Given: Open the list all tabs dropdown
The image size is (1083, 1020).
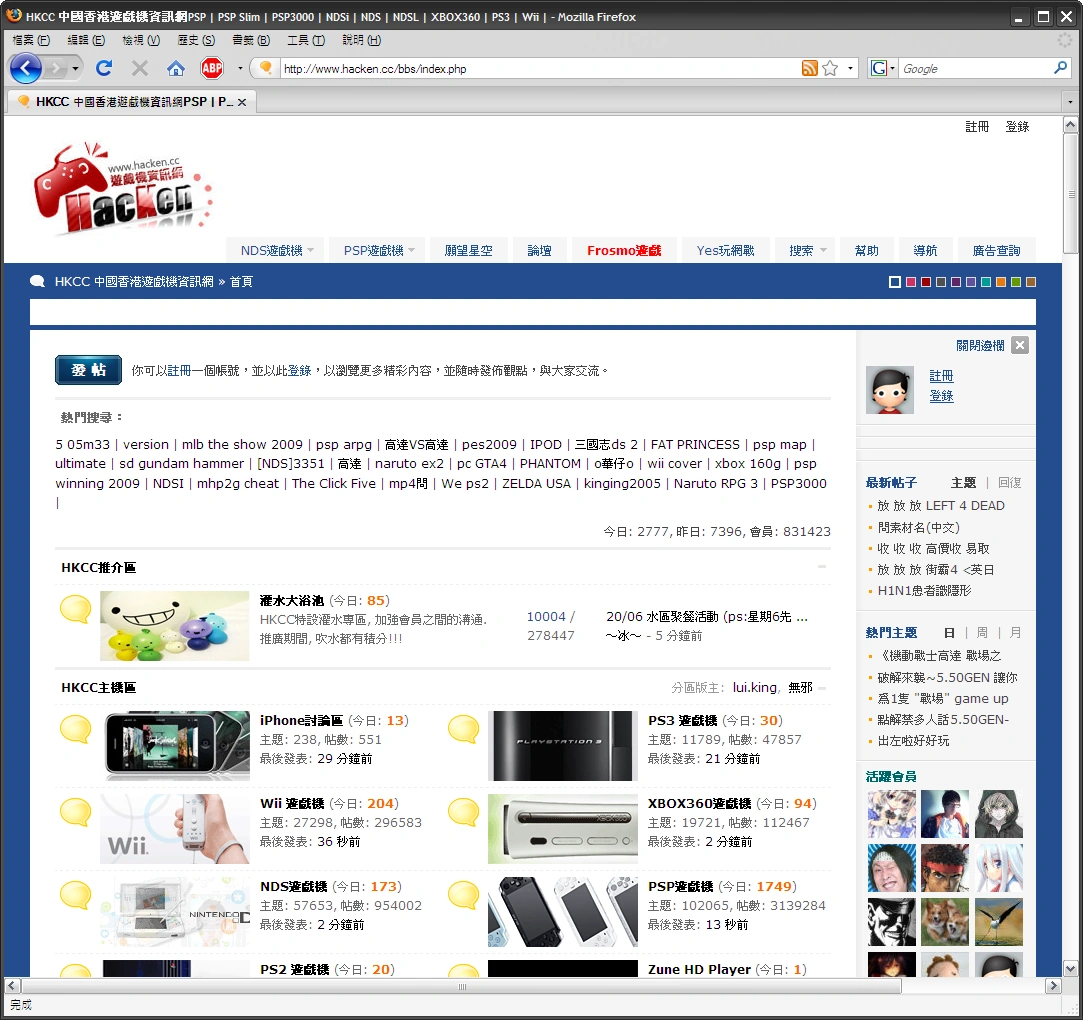Looking at the screenshot, I should coord(1070,102).
